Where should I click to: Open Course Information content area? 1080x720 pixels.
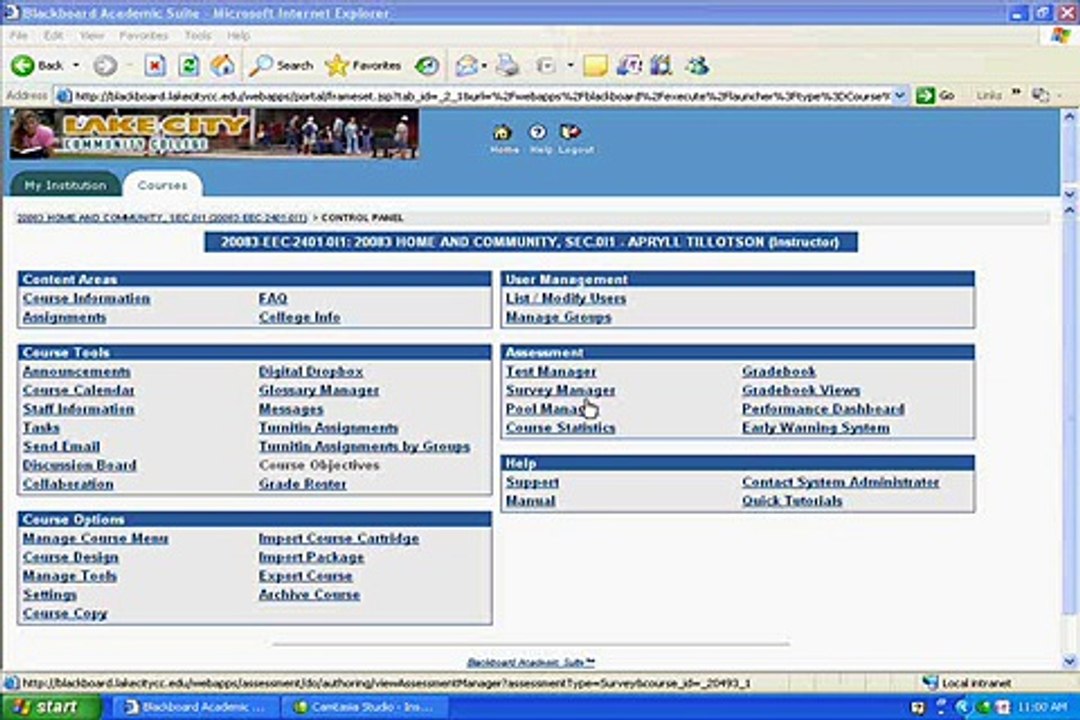(86, 298)
